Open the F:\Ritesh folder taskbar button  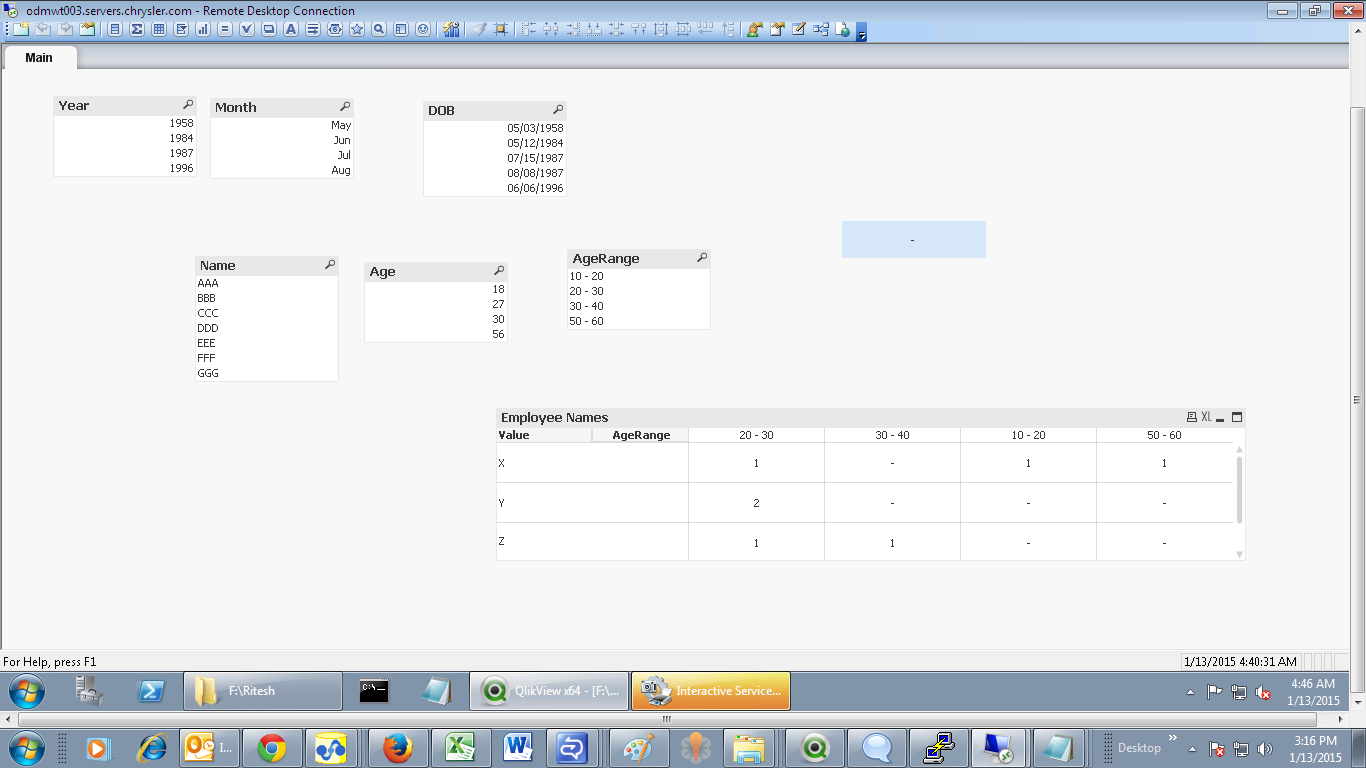pos(263,691)
